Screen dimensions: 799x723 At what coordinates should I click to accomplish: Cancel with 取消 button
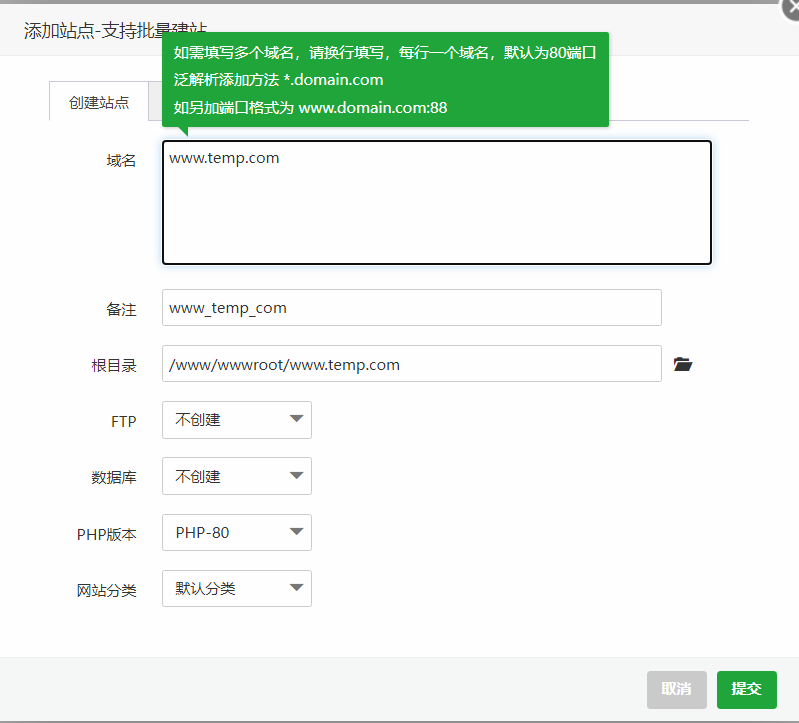pos(677,689)
